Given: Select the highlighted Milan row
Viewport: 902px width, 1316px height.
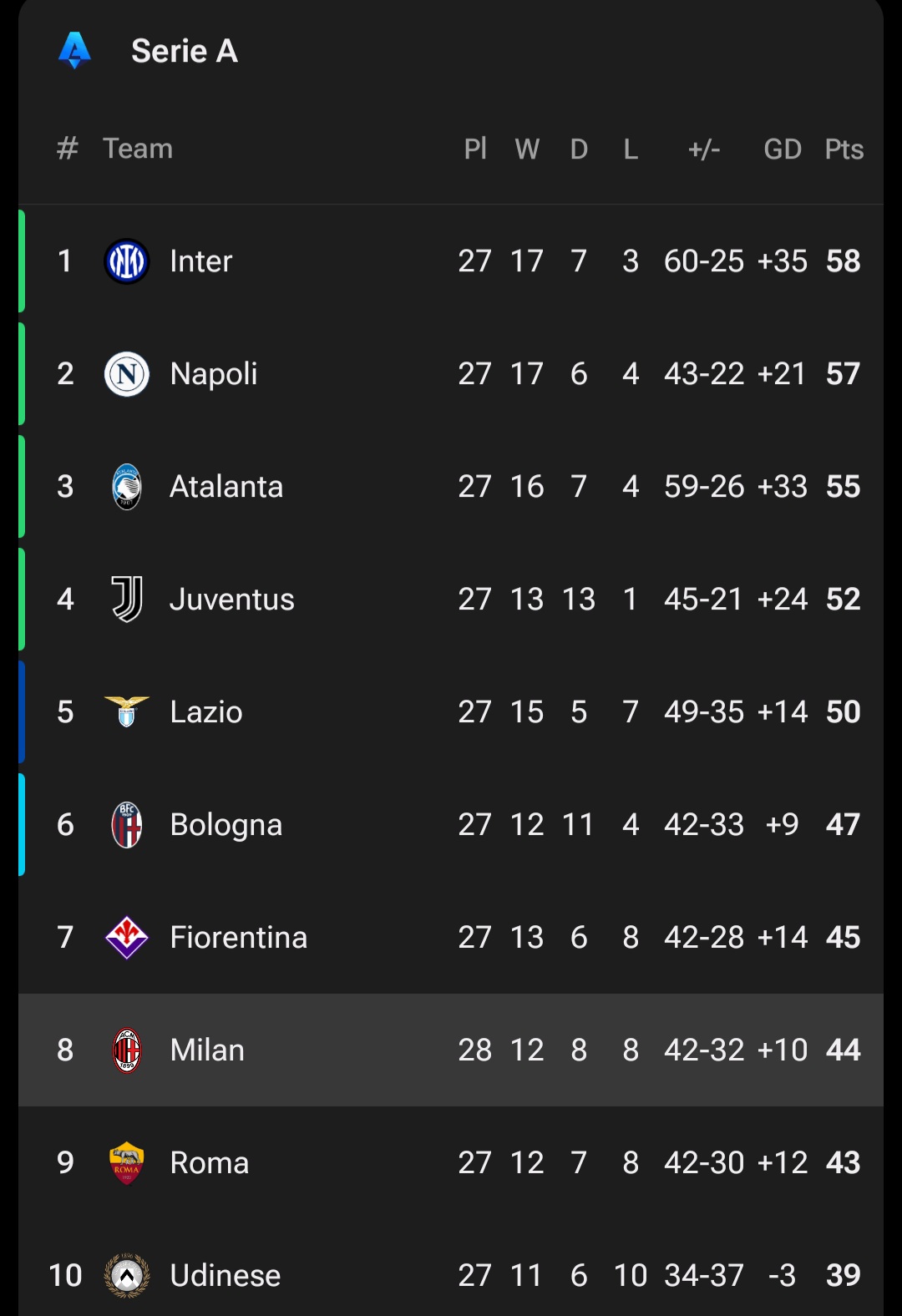Looking at the screenshot, I should click(x=451, y=1050).
